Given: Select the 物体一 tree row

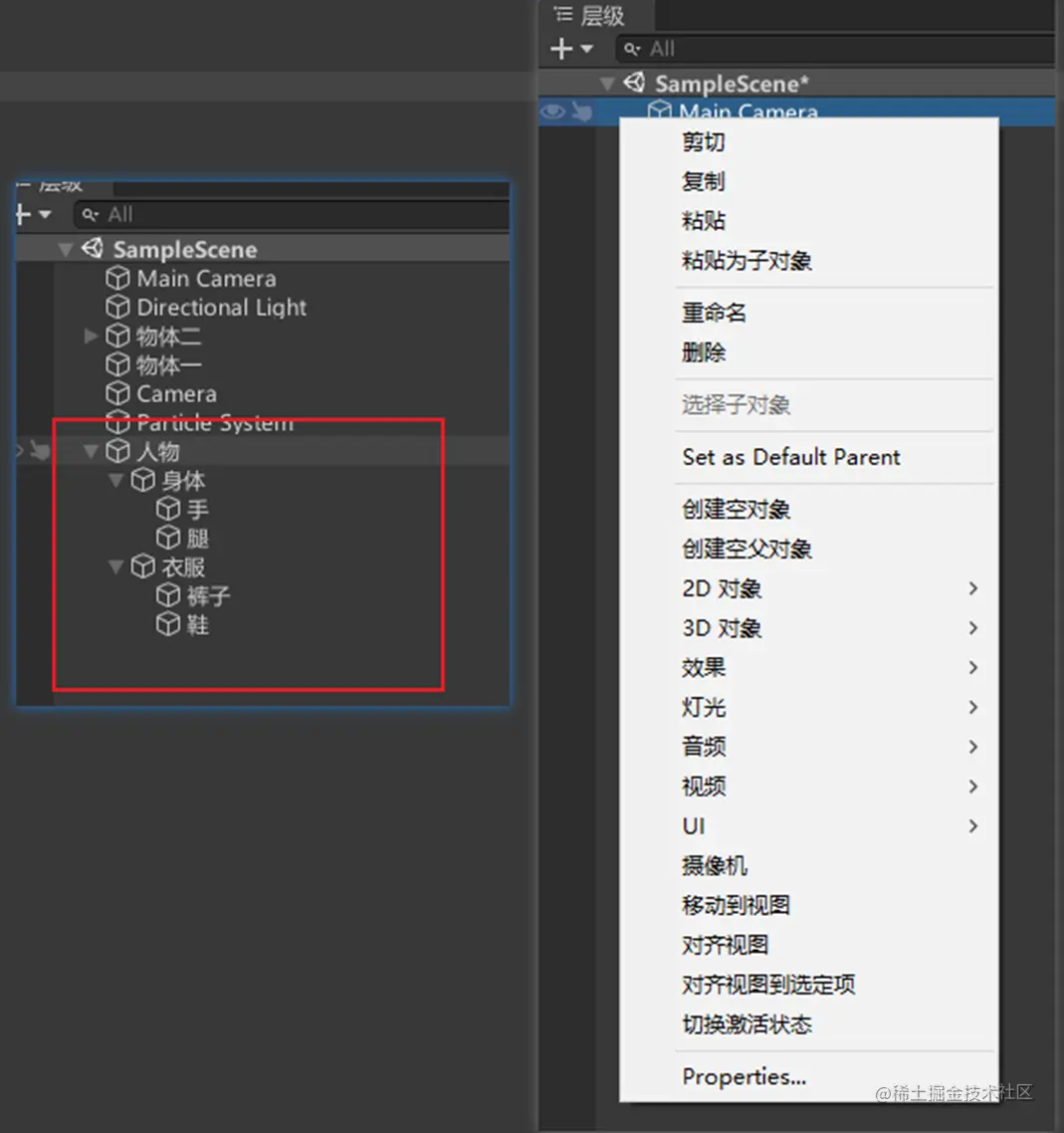Looking at the screenshot, I should (263, 365).
